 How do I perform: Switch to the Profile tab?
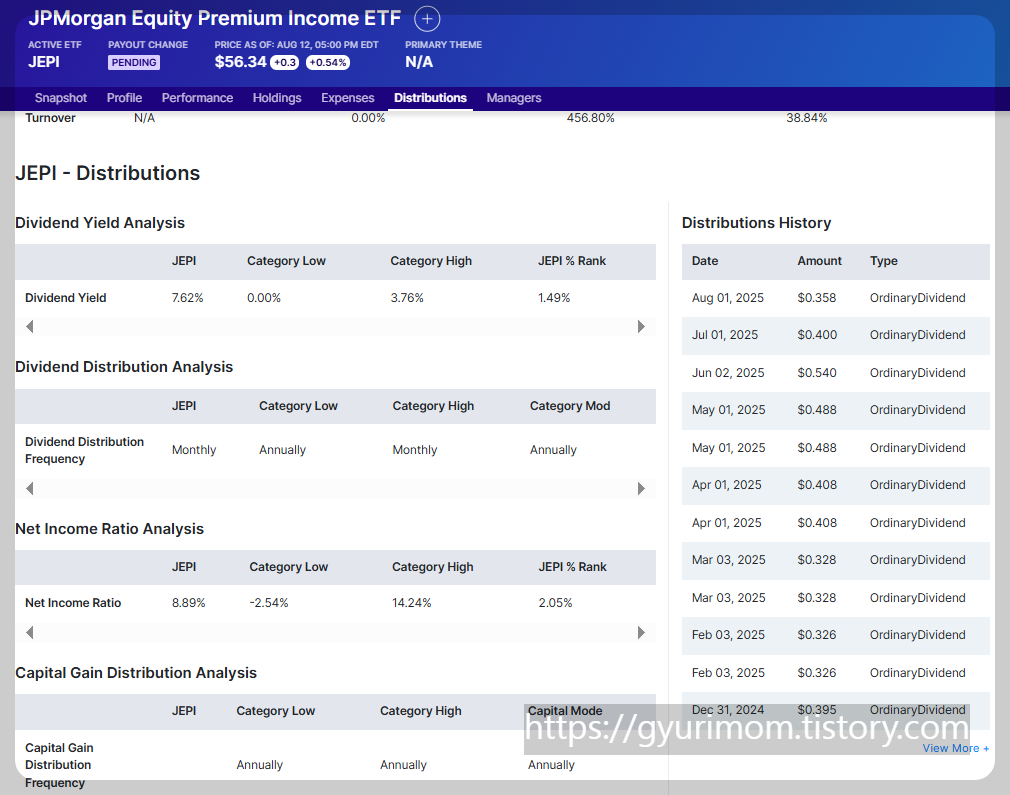pyautogui.click(x=124, y=98)
